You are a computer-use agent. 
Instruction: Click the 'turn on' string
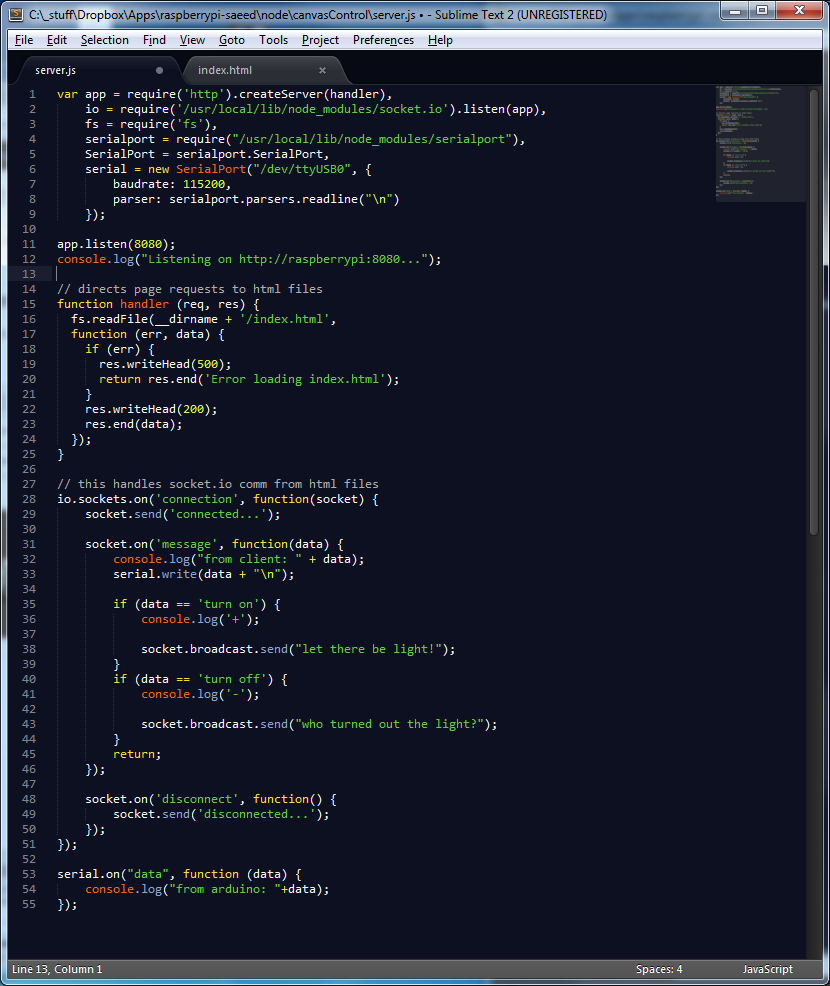(x=228, y=604)
